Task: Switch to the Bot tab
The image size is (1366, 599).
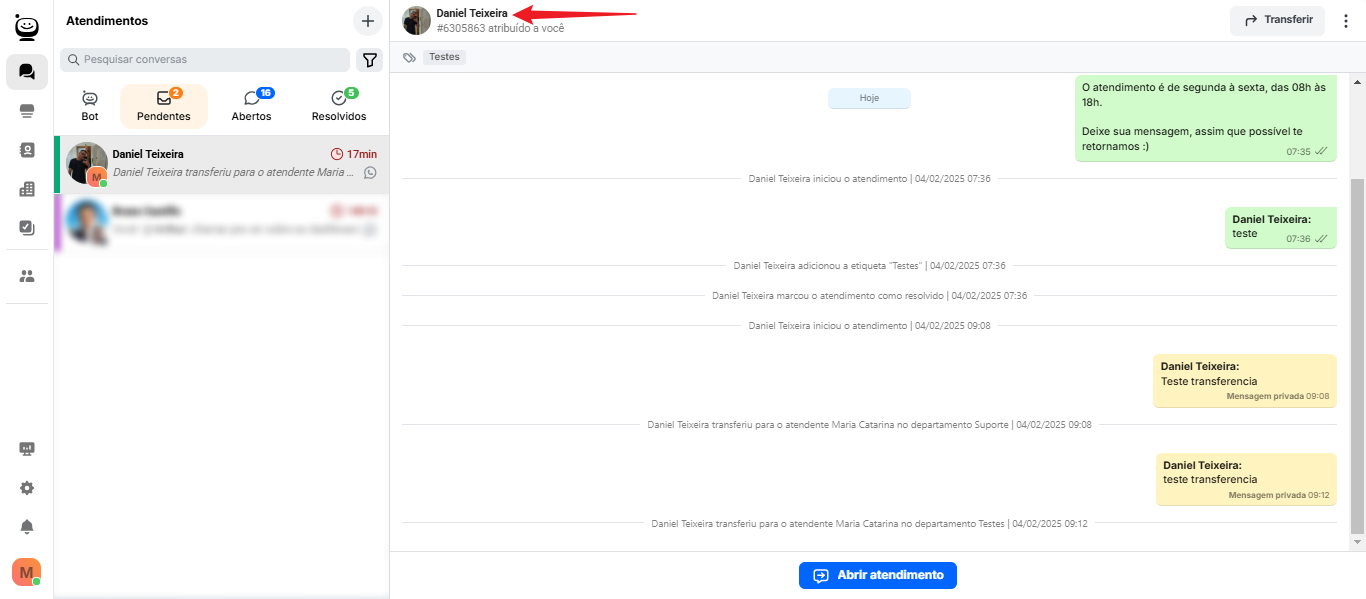Action: tap(90, 106)
